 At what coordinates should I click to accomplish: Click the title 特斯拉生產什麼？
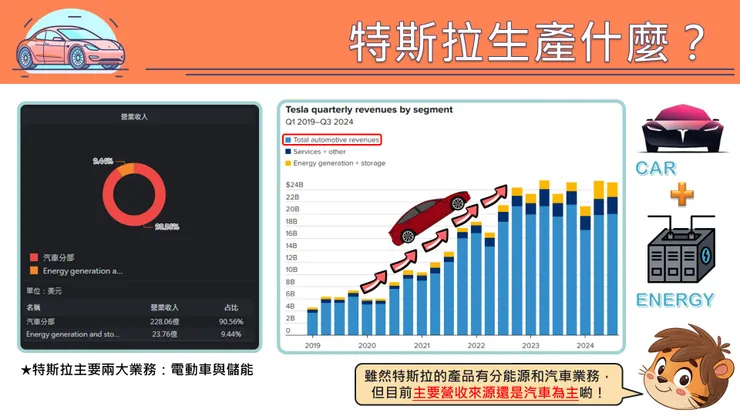click(528, 42)
